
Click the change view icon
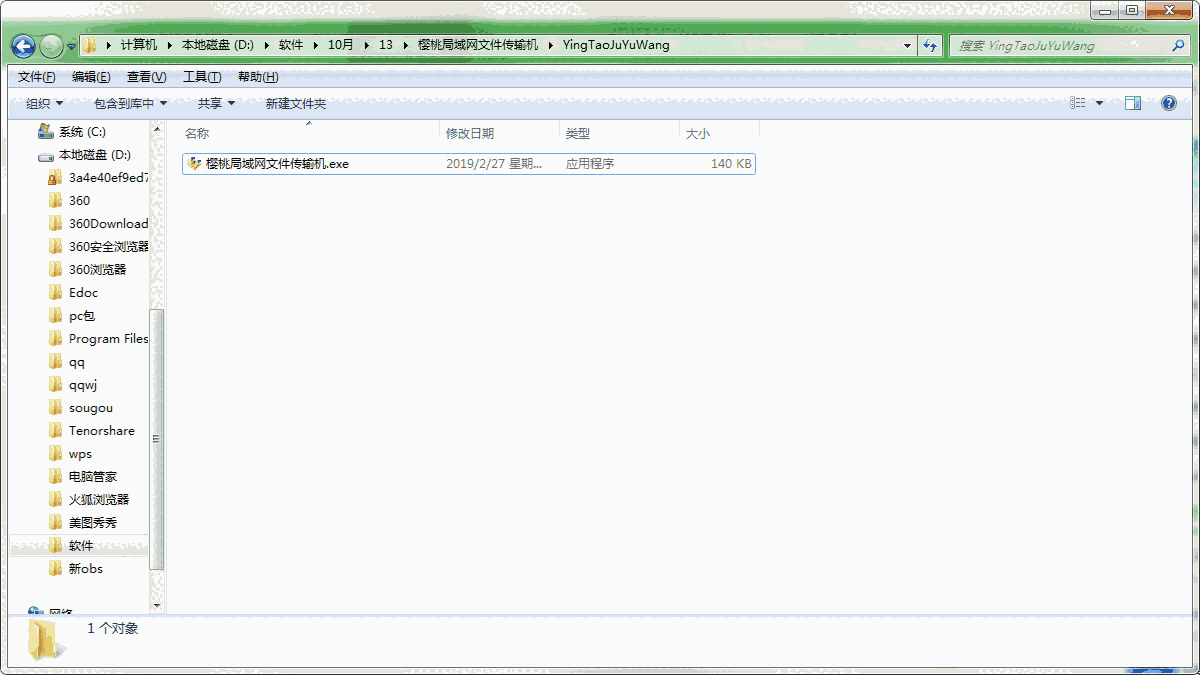[x=1077, y=104]
